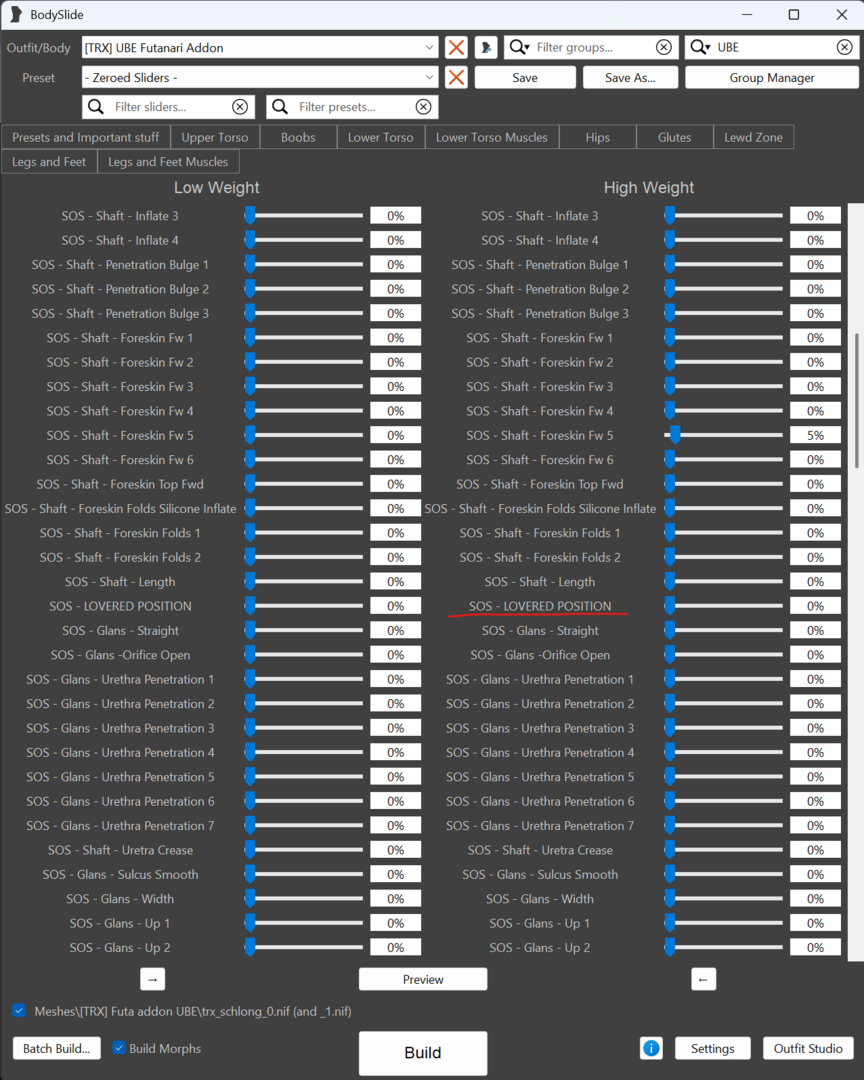Click low weight Shaft Length percent box
Viewport: 864px width, 1080px height.
pos(395,581)
